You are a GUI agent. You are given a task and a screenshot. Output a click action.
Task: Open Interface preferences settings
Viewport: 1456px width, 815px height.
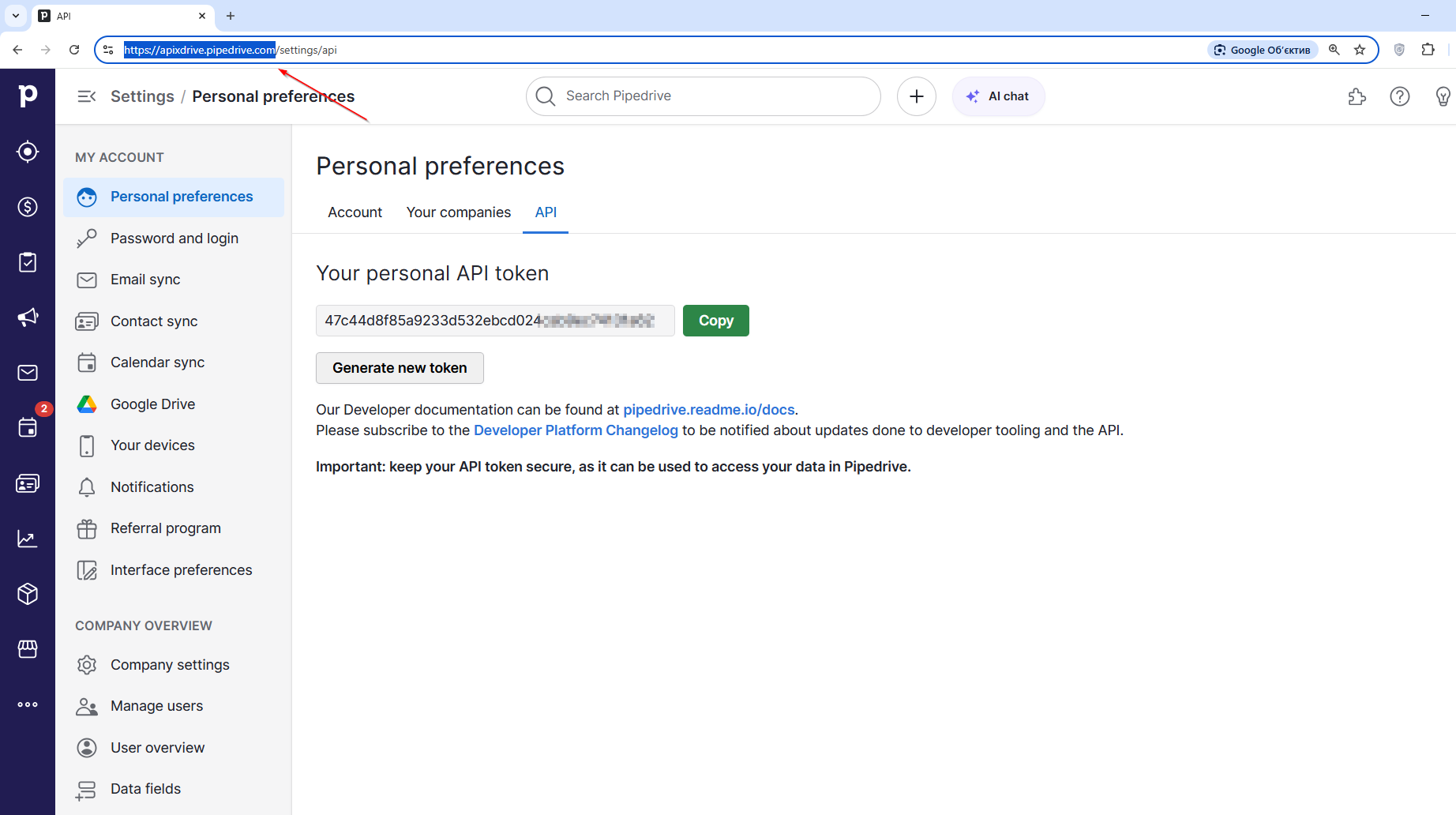click(174, 570)
